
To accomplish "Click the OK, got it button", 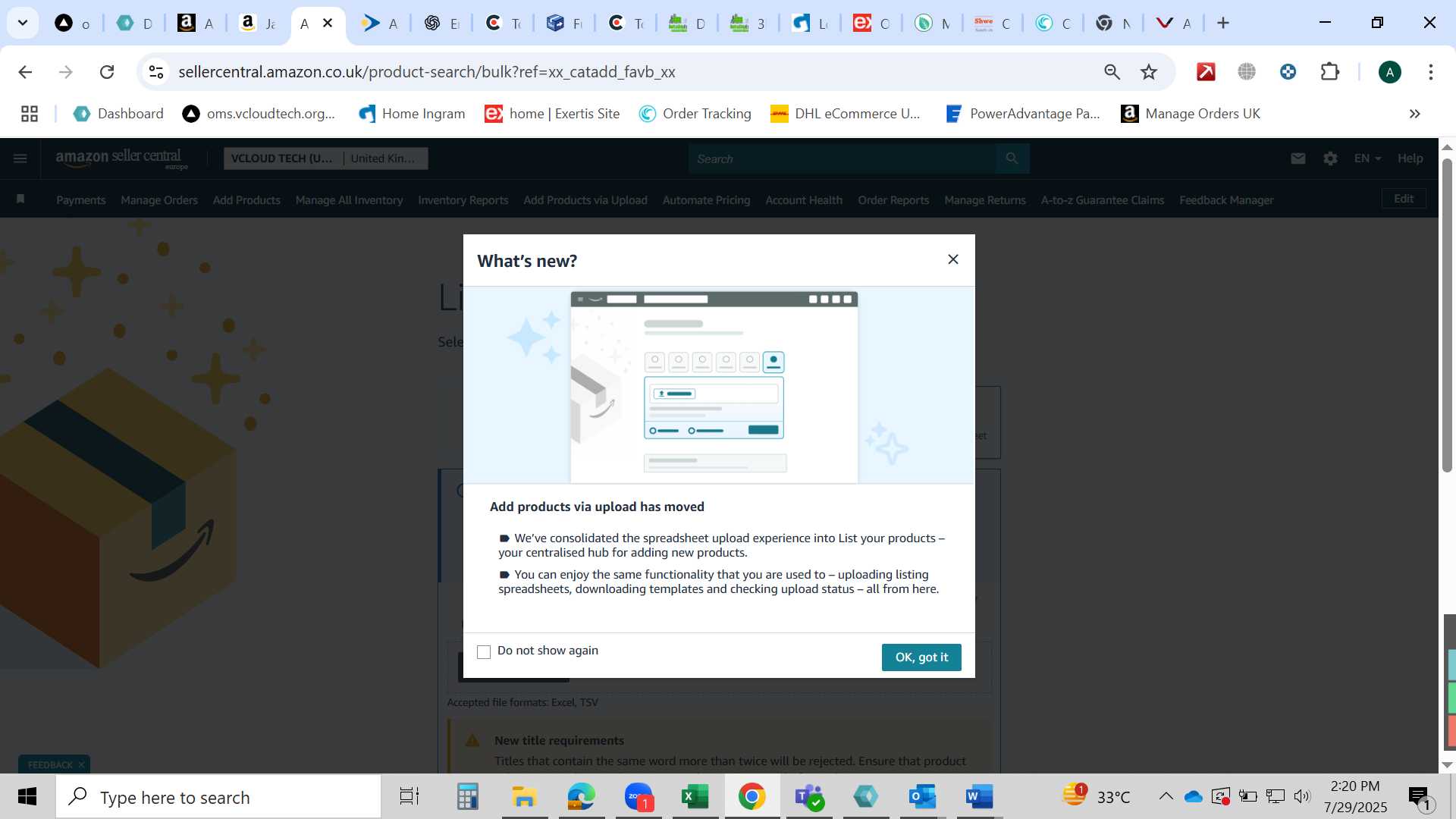I will point(921,657).
